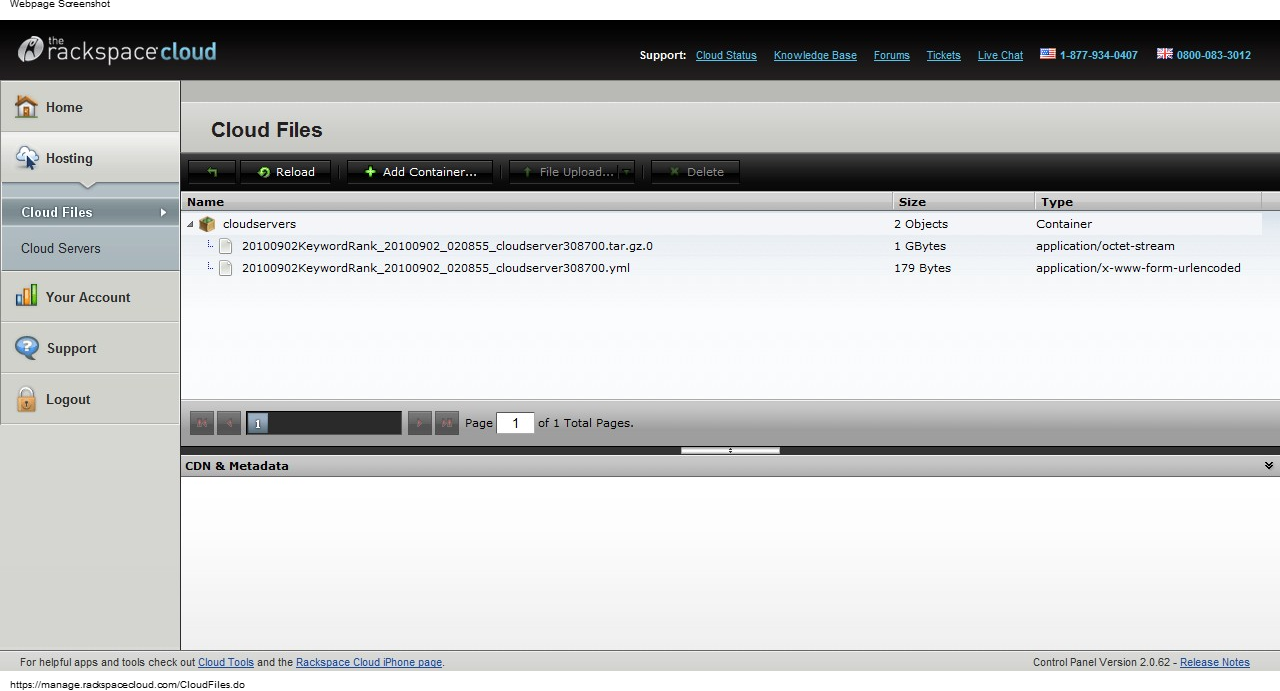The width and height of the screenshot is (1280, 691).
Task: Click the Home house icon
Action: [x=26, y=107]
